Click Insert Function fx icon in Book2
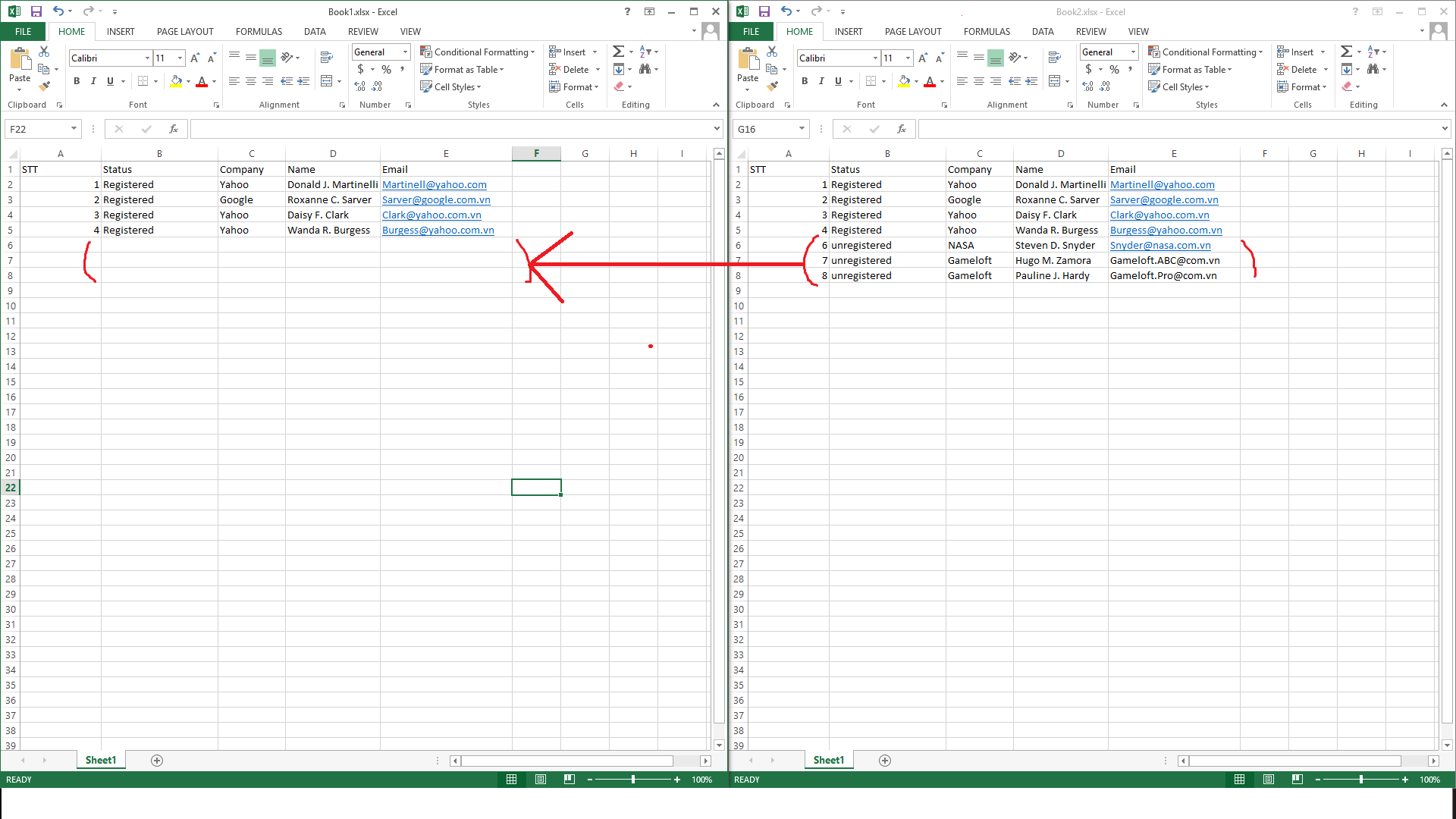 (902, 129)
